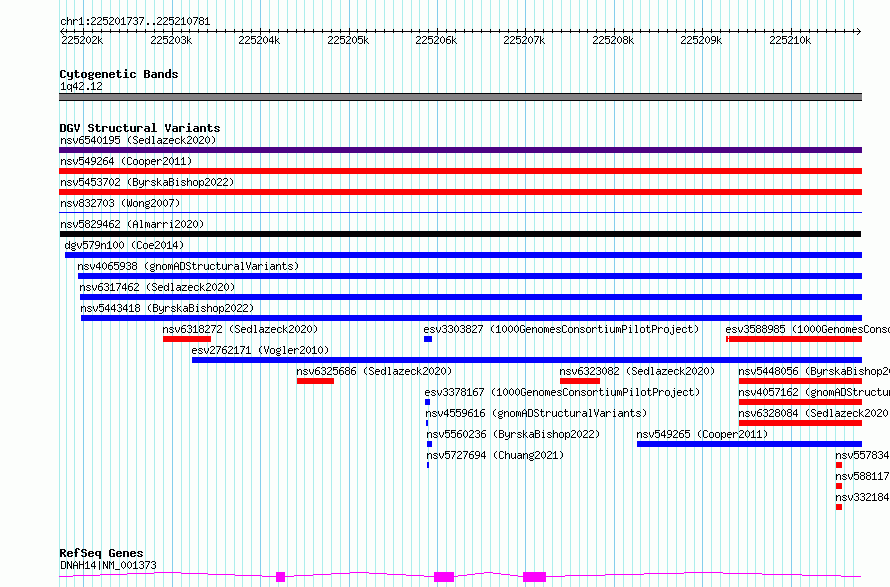
Task: Click the DGV Structural Variants track heading
Action: click(140, 128)
